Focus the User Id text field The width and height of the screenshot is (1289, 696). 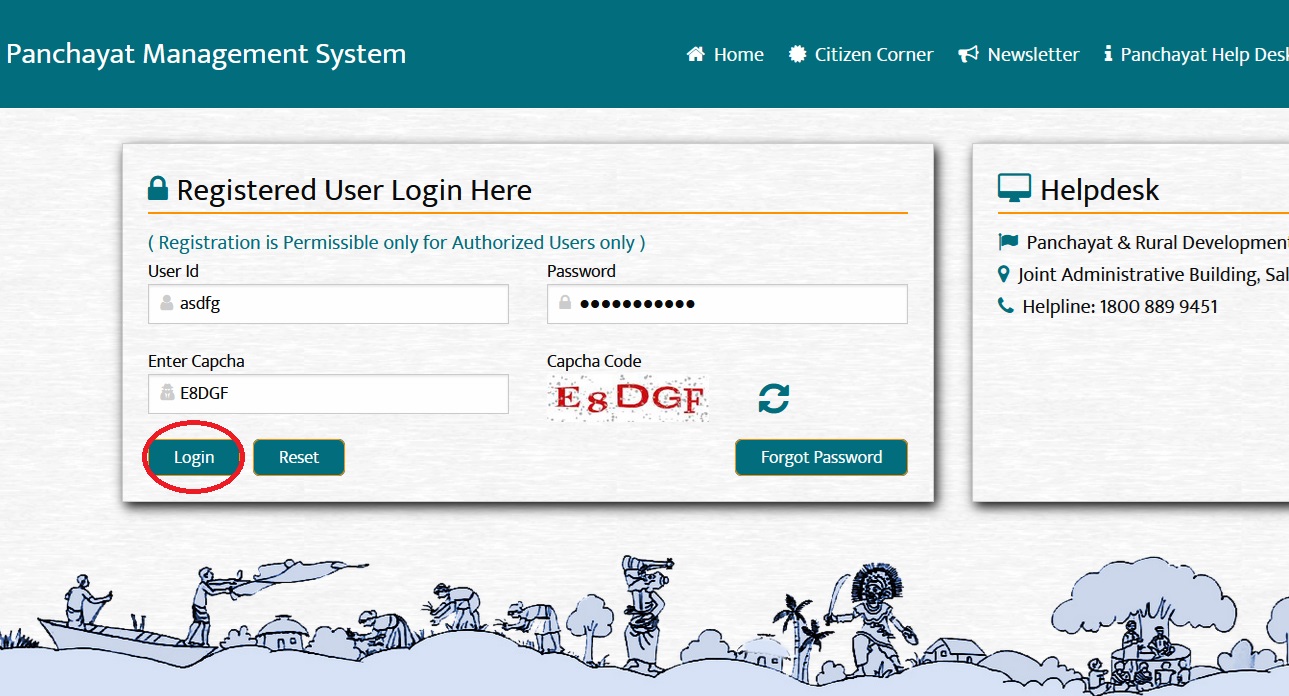pyautogui.click(x=340, y=304)
